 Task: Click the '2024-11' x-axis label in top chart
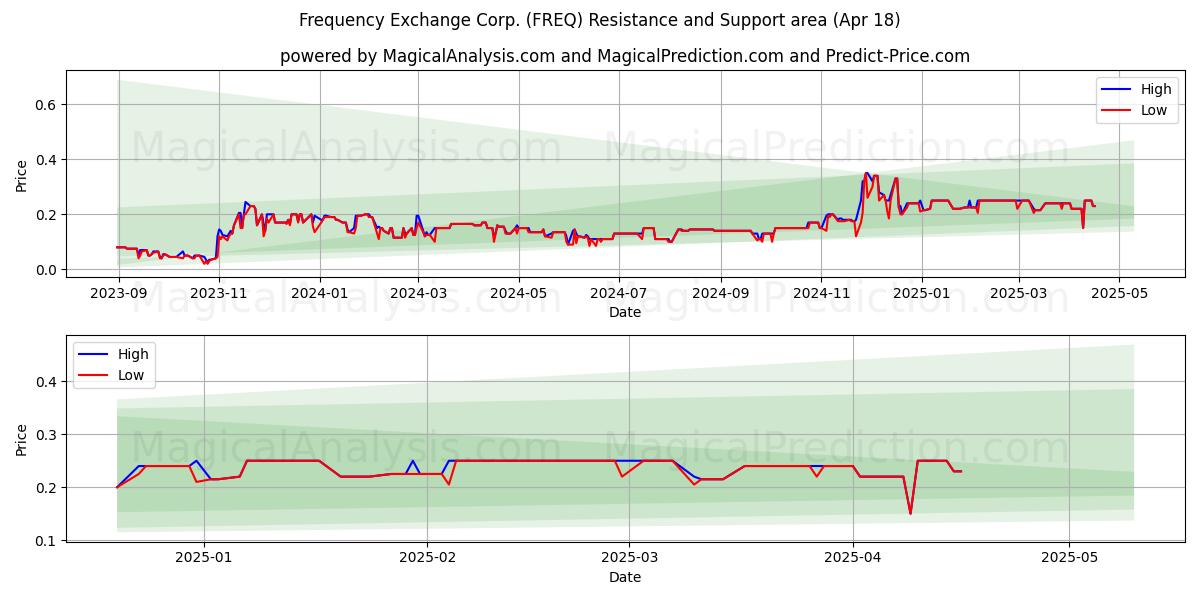pos(820,293)
